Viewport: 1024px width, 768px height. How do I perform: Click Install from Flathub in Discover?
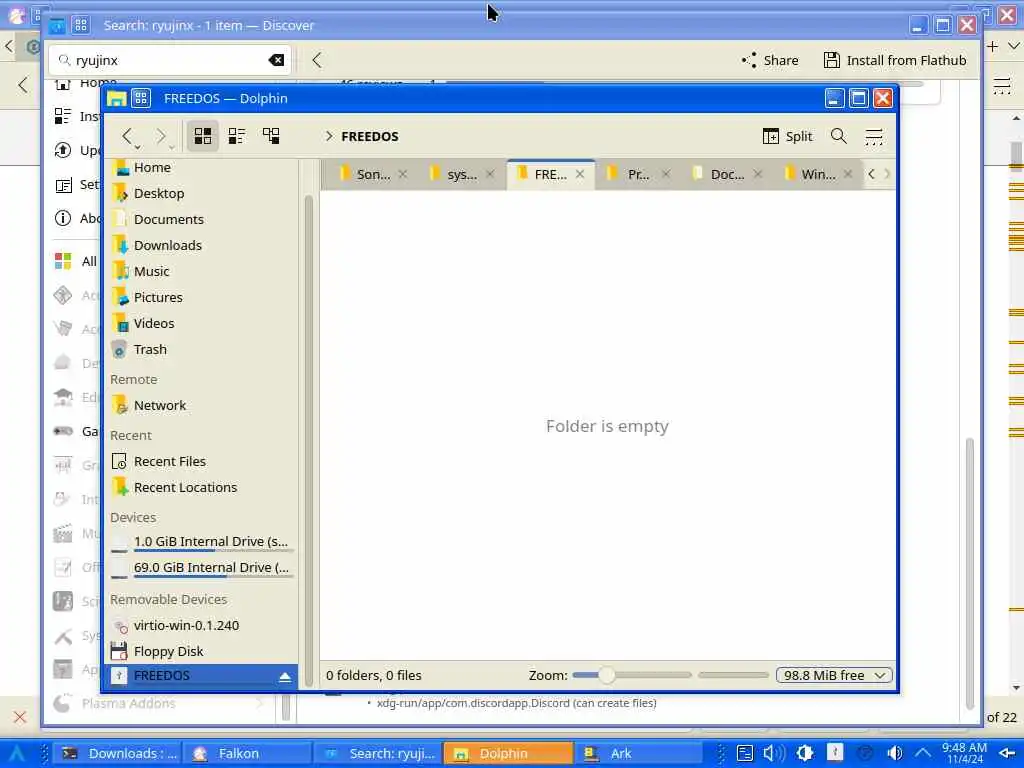click(895, 60)
